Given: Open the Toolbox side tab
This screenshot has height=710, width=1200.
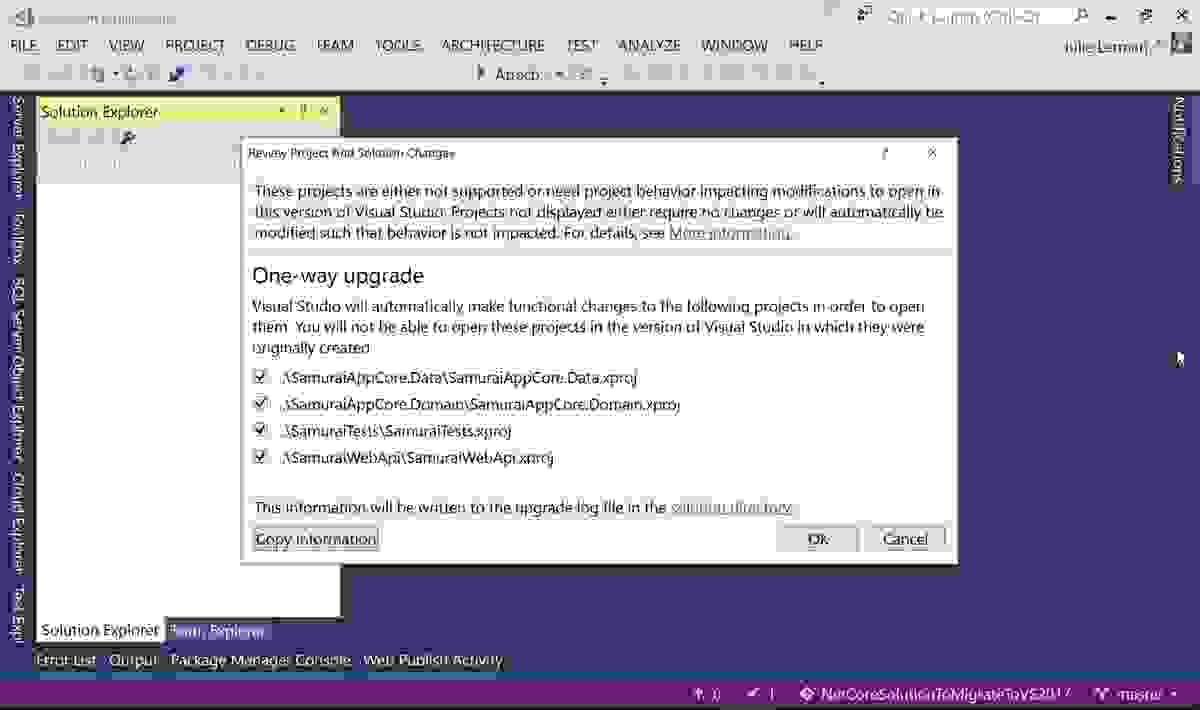Looking at the screenshot, I should click(x=17, y=238).
